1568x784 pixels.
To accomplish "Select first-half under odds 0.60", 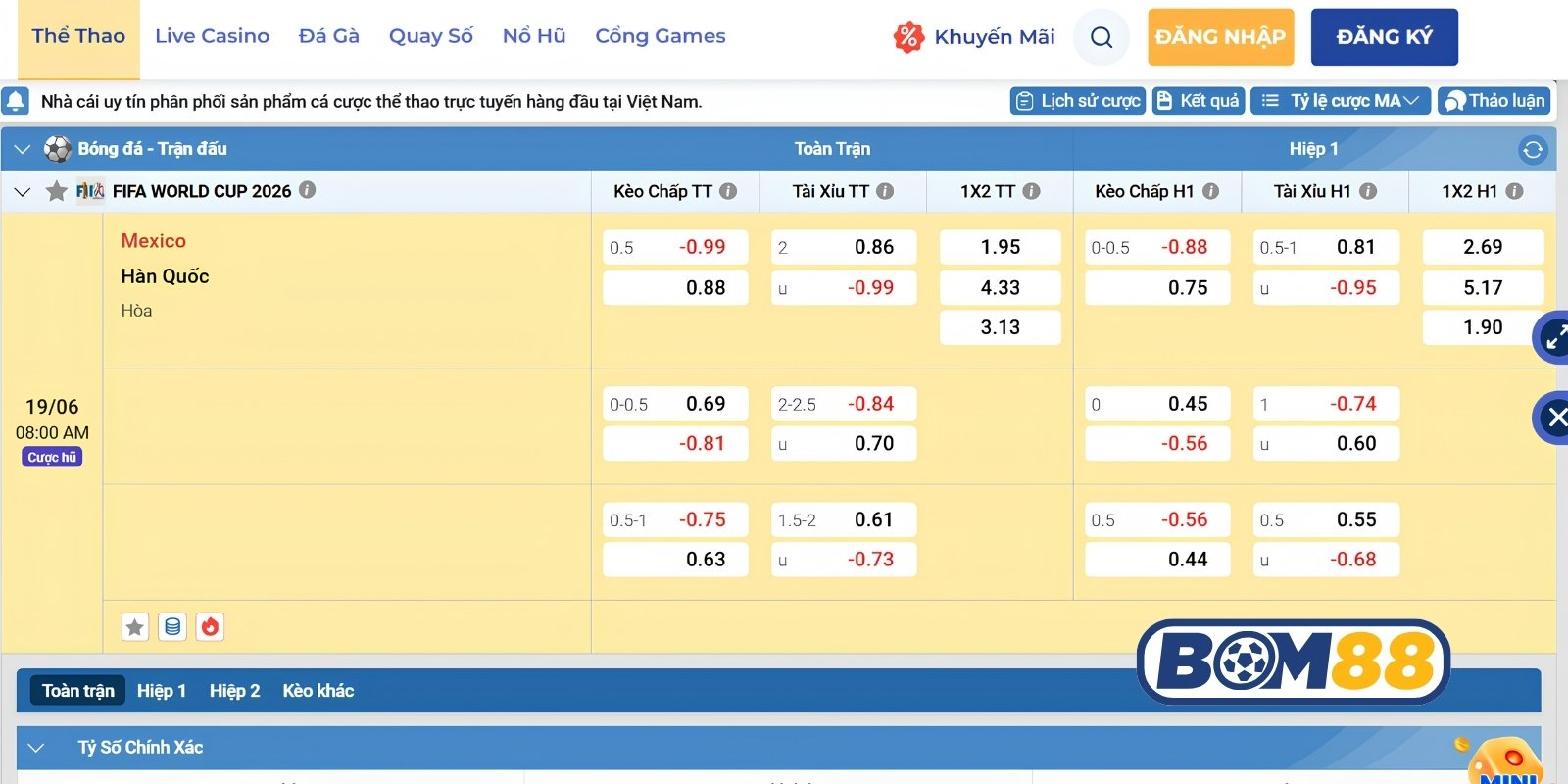I will coord(1326,444).
